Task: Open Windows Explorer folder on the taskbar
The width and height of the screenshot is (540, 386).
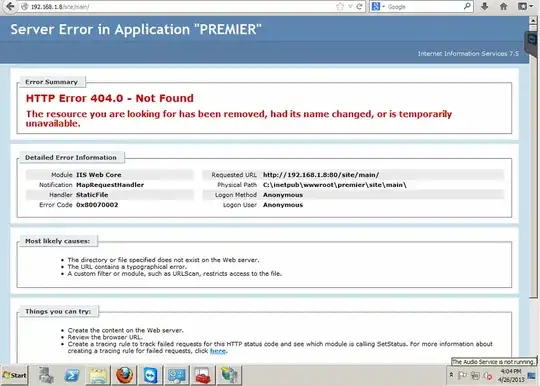Action: [98, 375]
